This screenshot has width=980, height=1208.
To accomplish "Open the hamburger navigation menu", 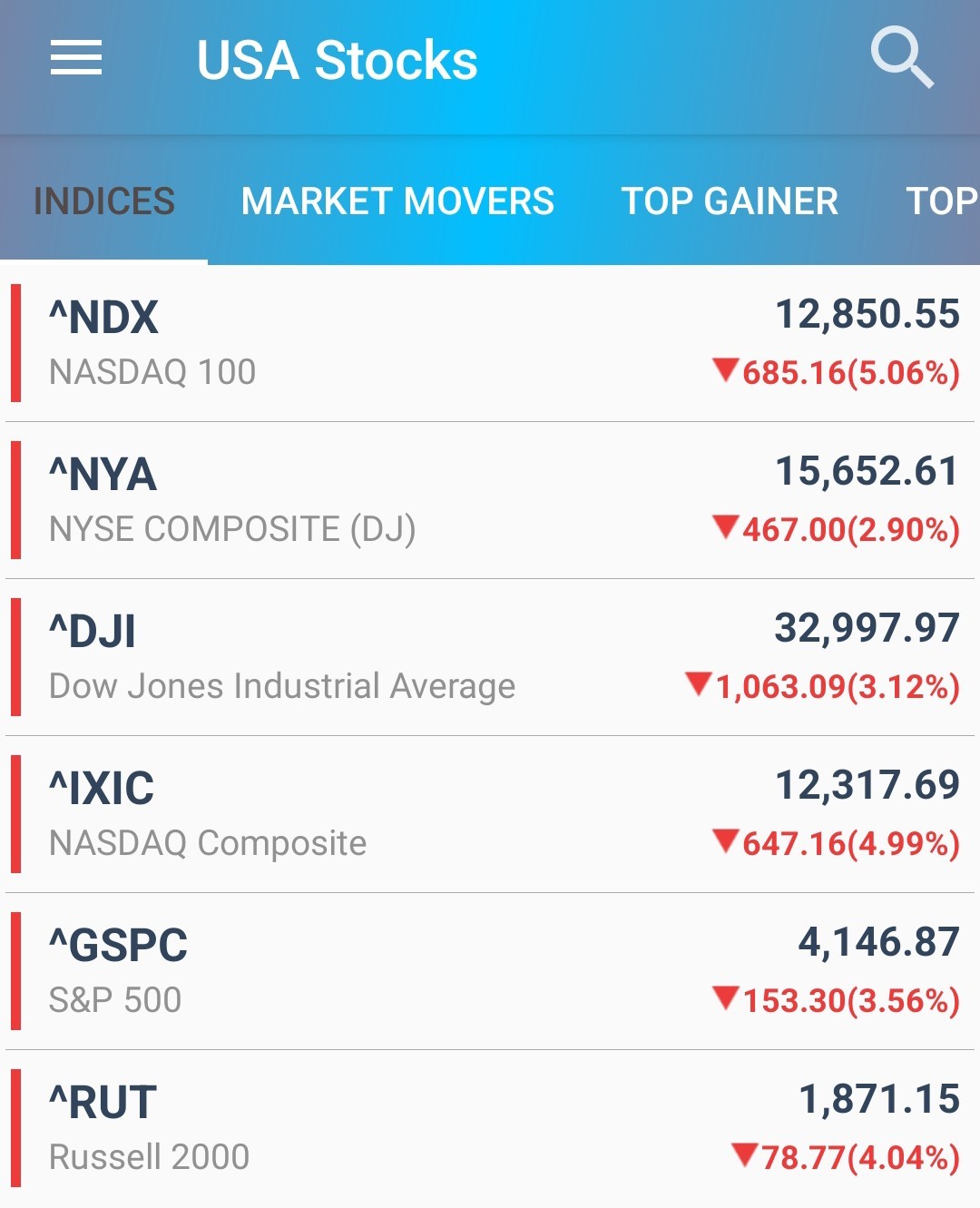I will 76,59.
